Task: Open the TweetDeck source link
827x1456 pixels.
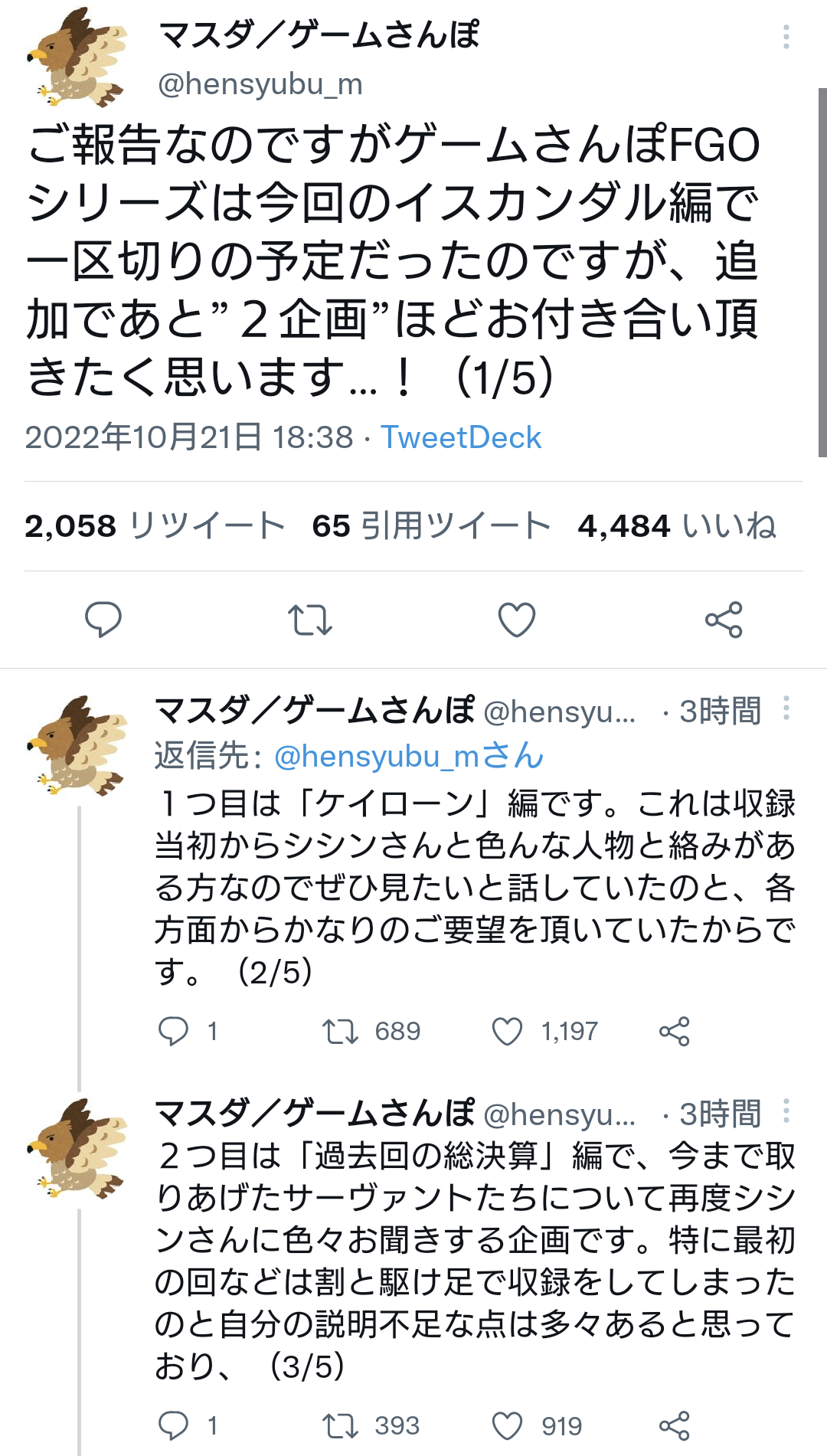Action: point(461,437)
